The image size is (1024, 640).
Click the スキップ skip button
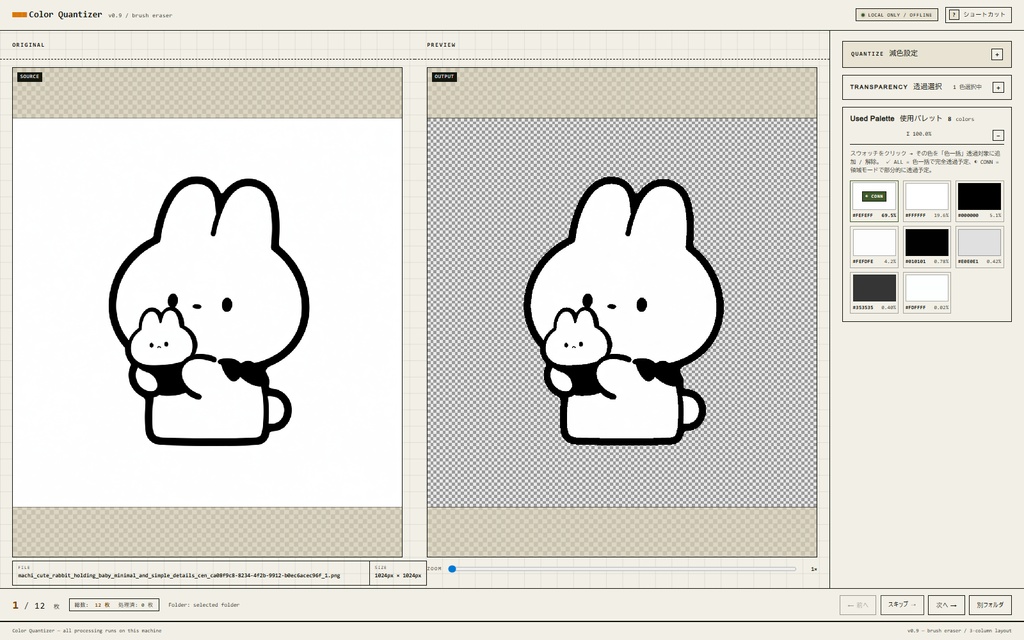(x=902, y=605)
